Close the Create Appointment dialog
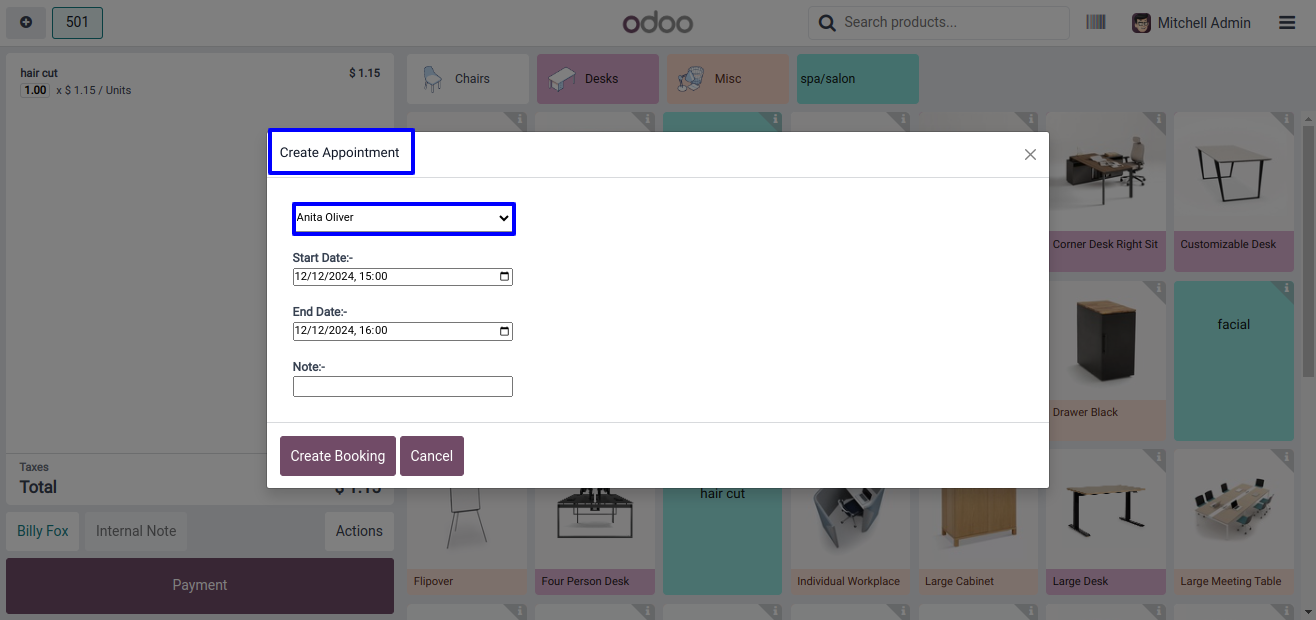Viewport: 1316px width, 620px height. (x=1030, y=154)
